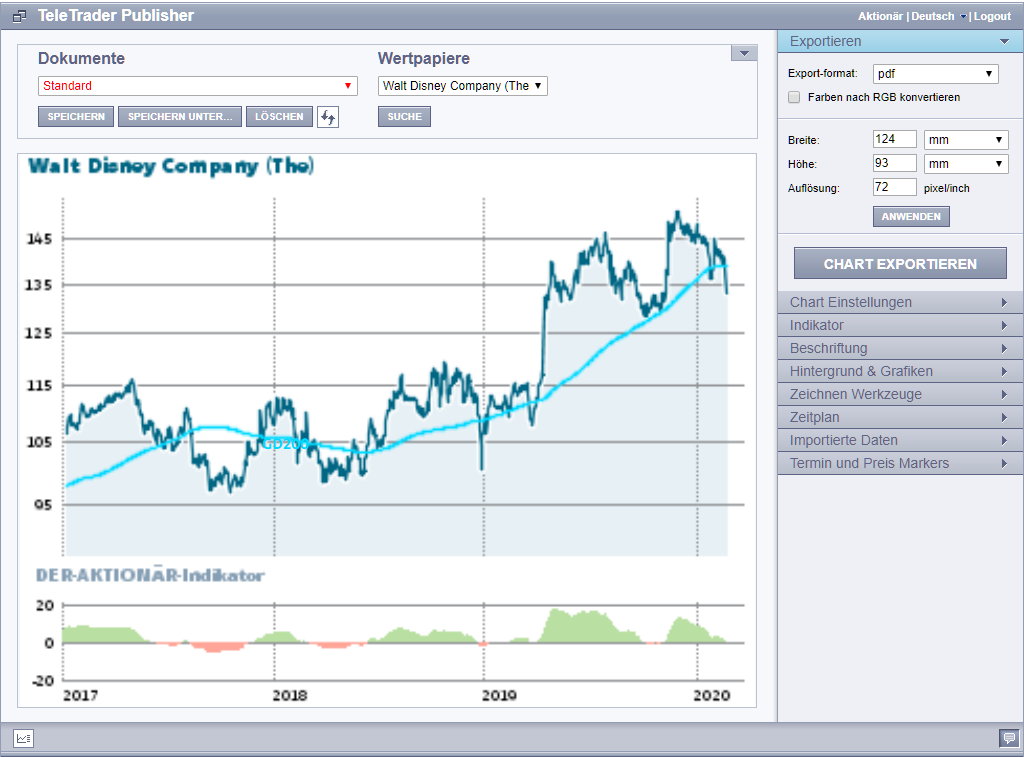This screenshot has width=1024, height=757.
Task: Click the DER-AKTIONÄR-Indikator label
Action: (150, 575)
